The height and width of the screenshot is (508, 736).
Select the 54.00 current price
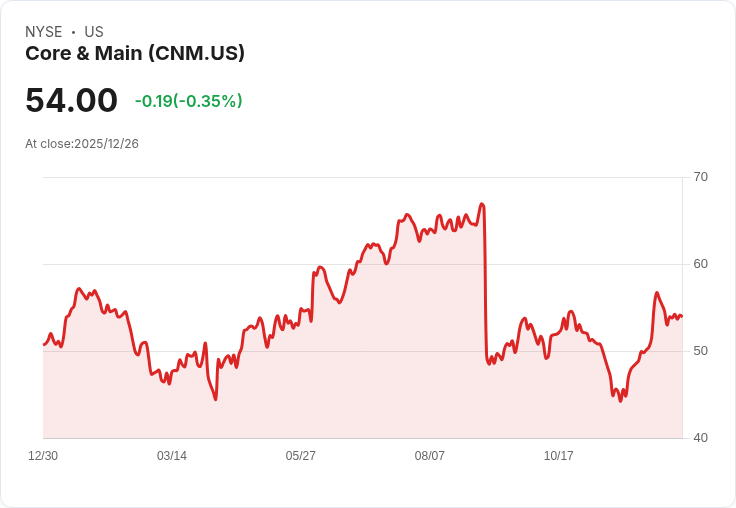point(71,100)
